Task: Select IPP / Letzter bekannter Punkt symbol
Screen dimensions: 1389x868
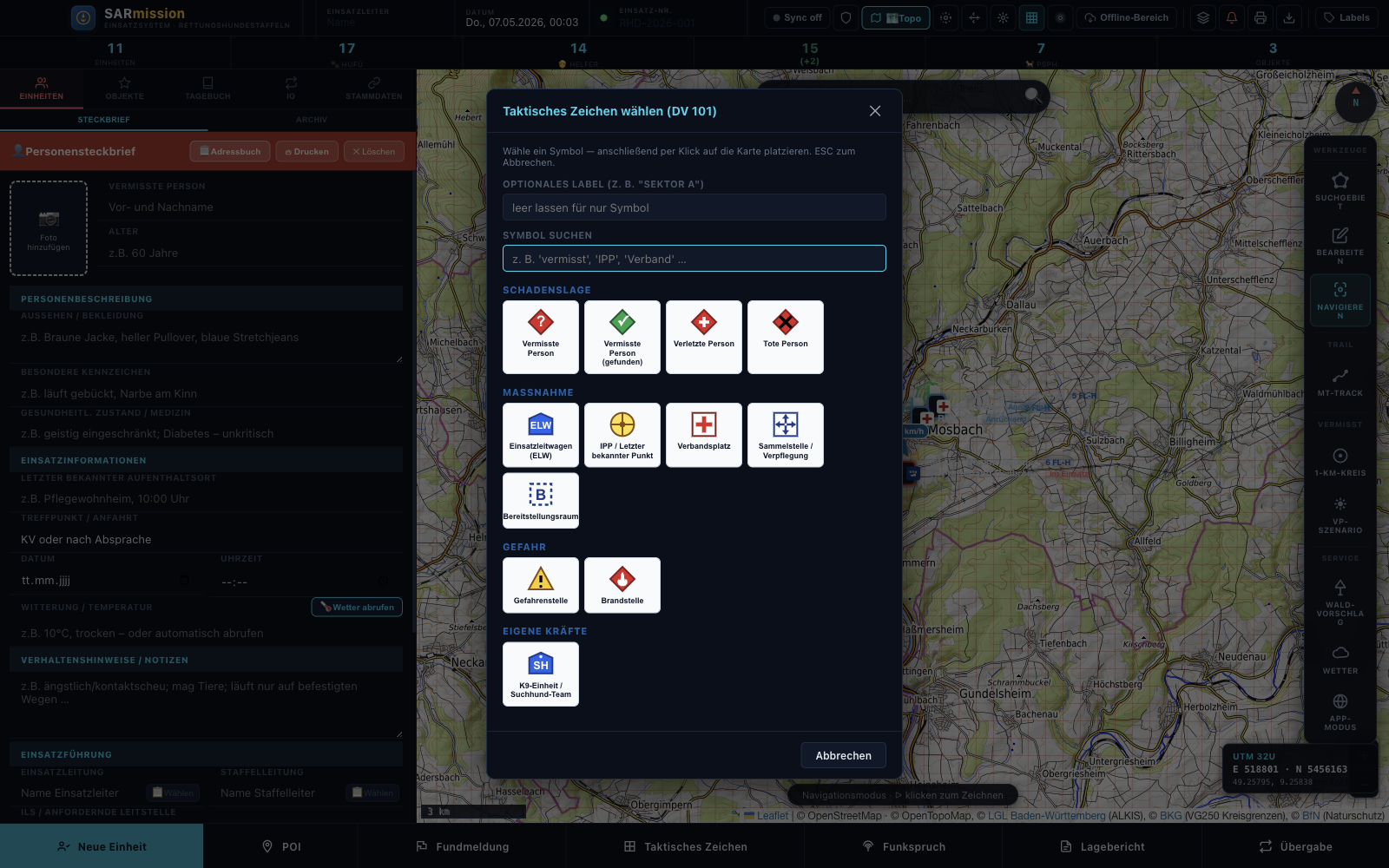Action: 622,435
